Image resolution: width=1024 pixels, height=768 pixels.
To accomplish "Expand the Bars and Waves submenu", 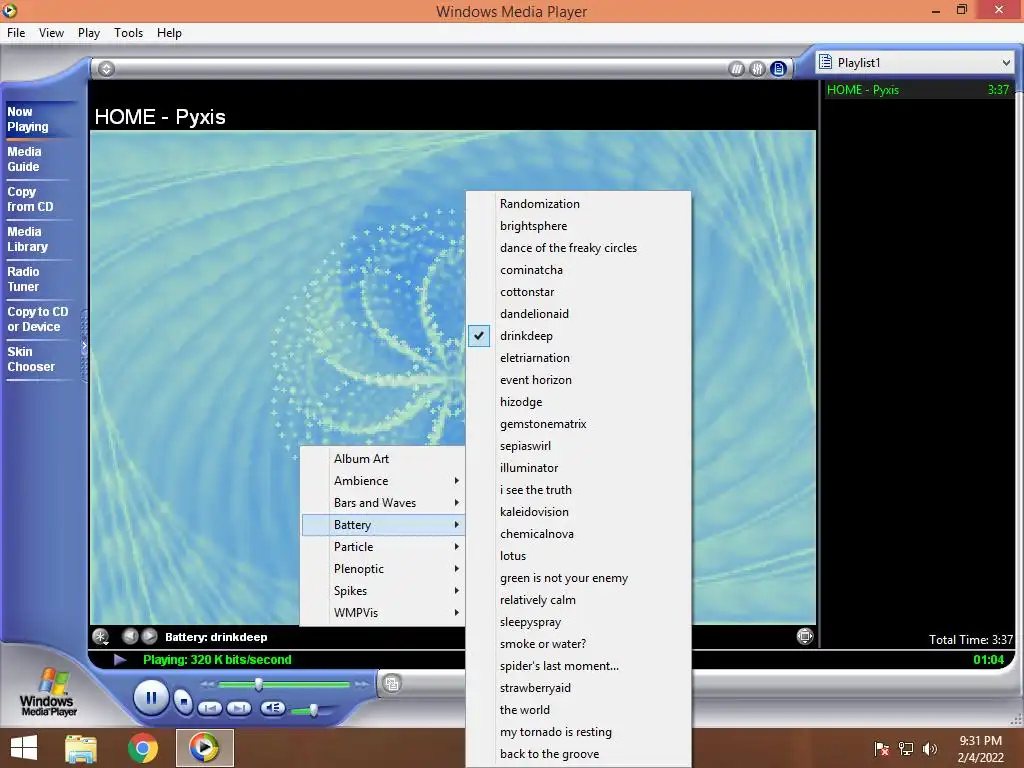I will point(383,503).
